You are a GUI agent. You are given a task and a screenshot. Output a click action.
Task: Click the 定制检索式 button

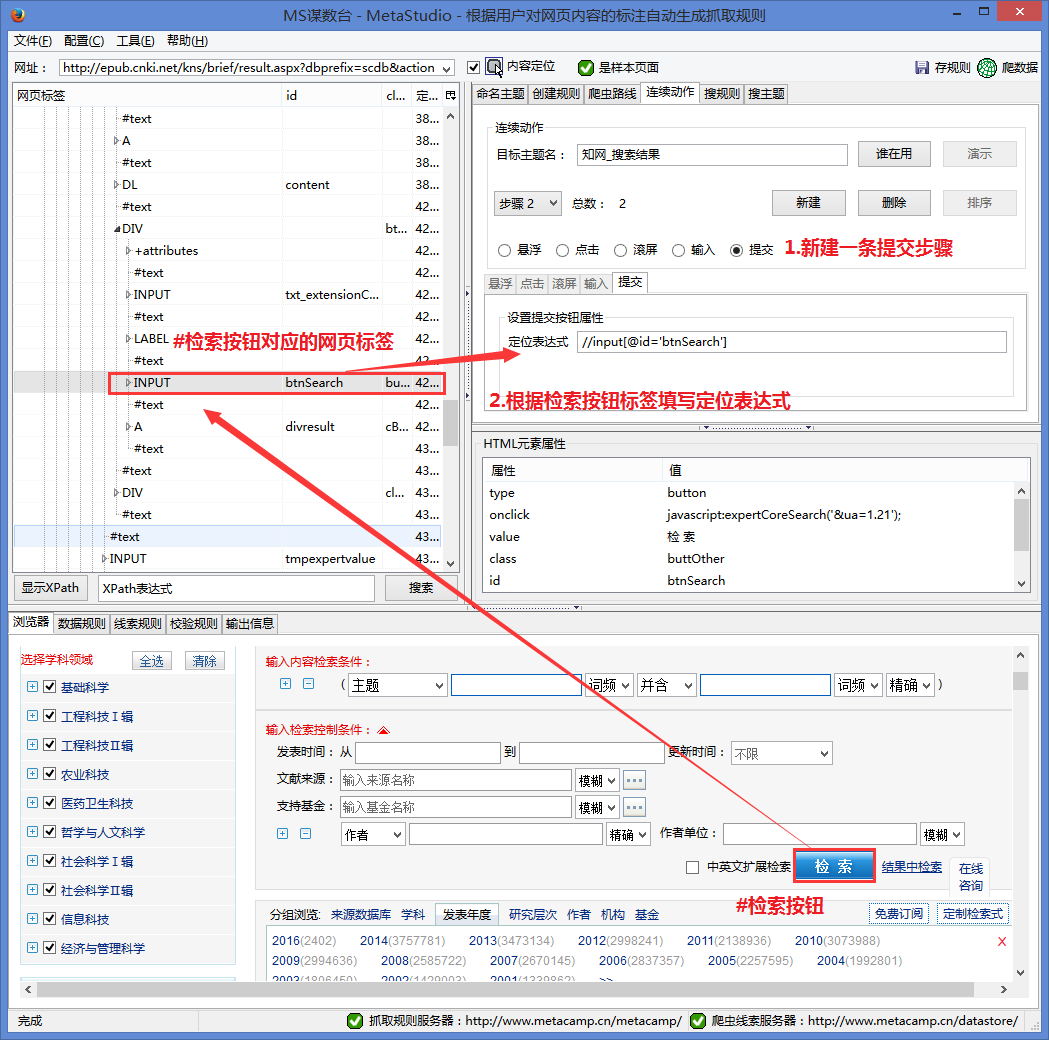973,914
